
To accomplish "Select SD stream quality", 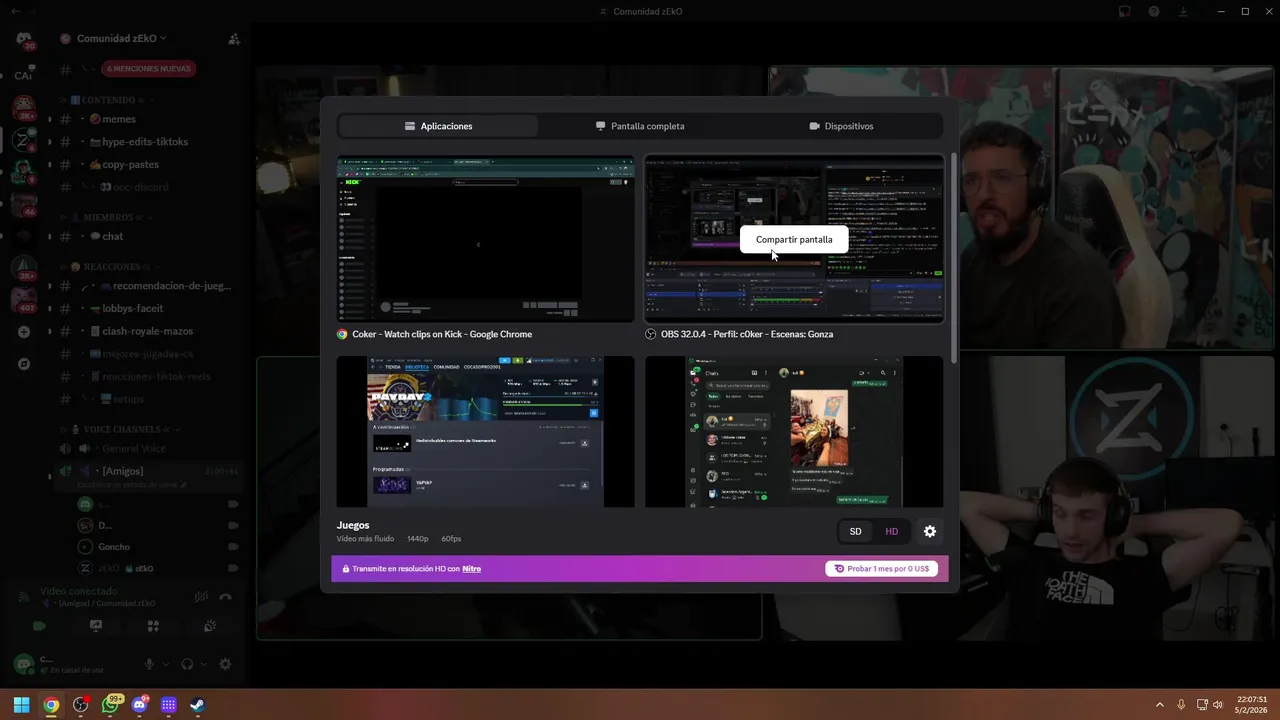I will [x=855, y=532].
